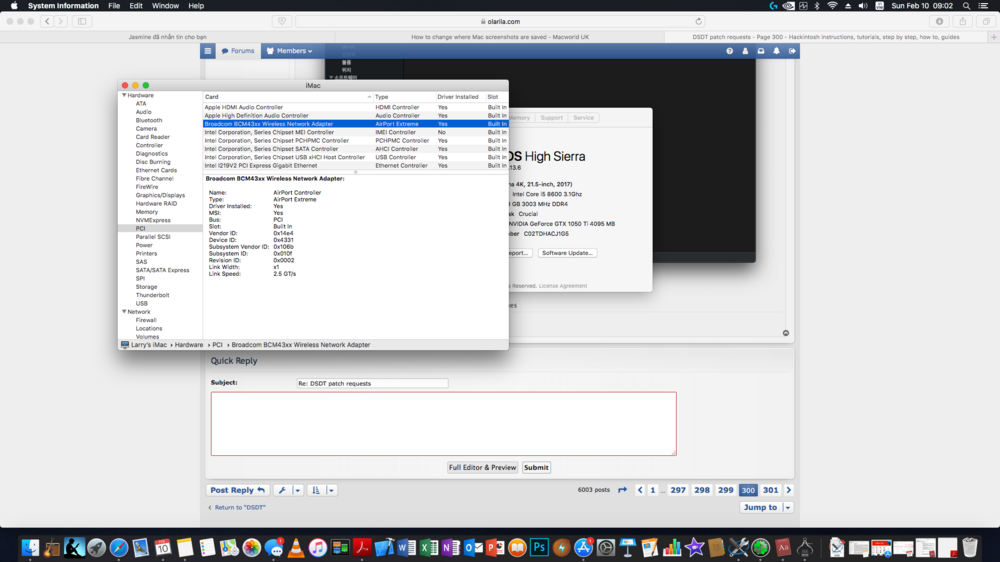Click Full Editor & Preview button
The image size is (1000, 562).
482,467
